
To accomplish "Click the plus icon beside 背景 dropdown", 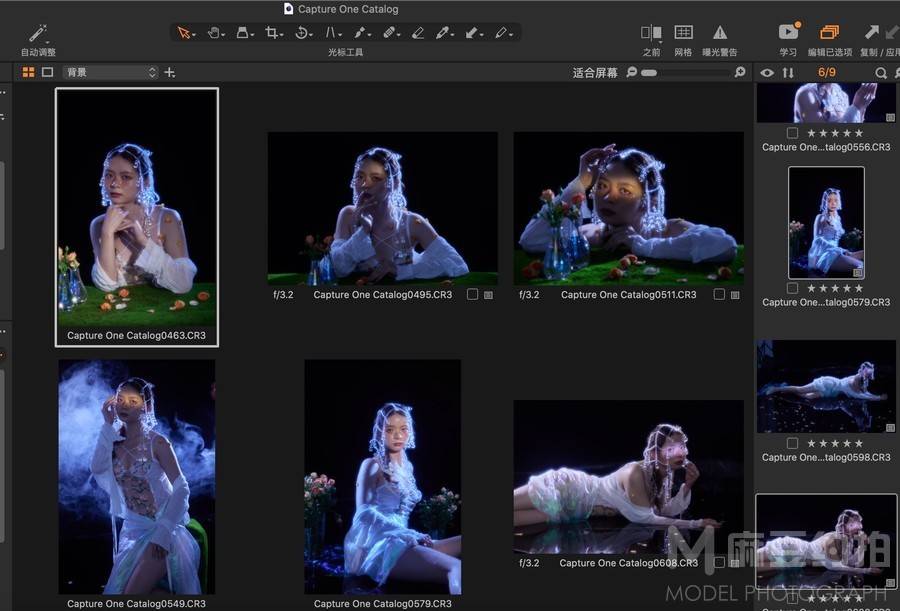I will [x=169, y=72].
